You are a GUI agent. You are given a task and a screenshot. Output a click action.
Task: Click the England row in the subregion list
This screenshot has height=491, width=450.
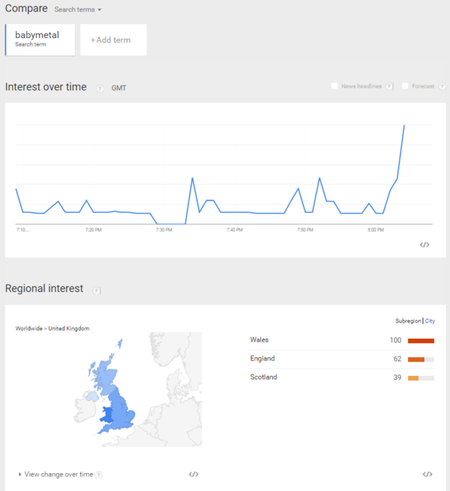[342, 359]
